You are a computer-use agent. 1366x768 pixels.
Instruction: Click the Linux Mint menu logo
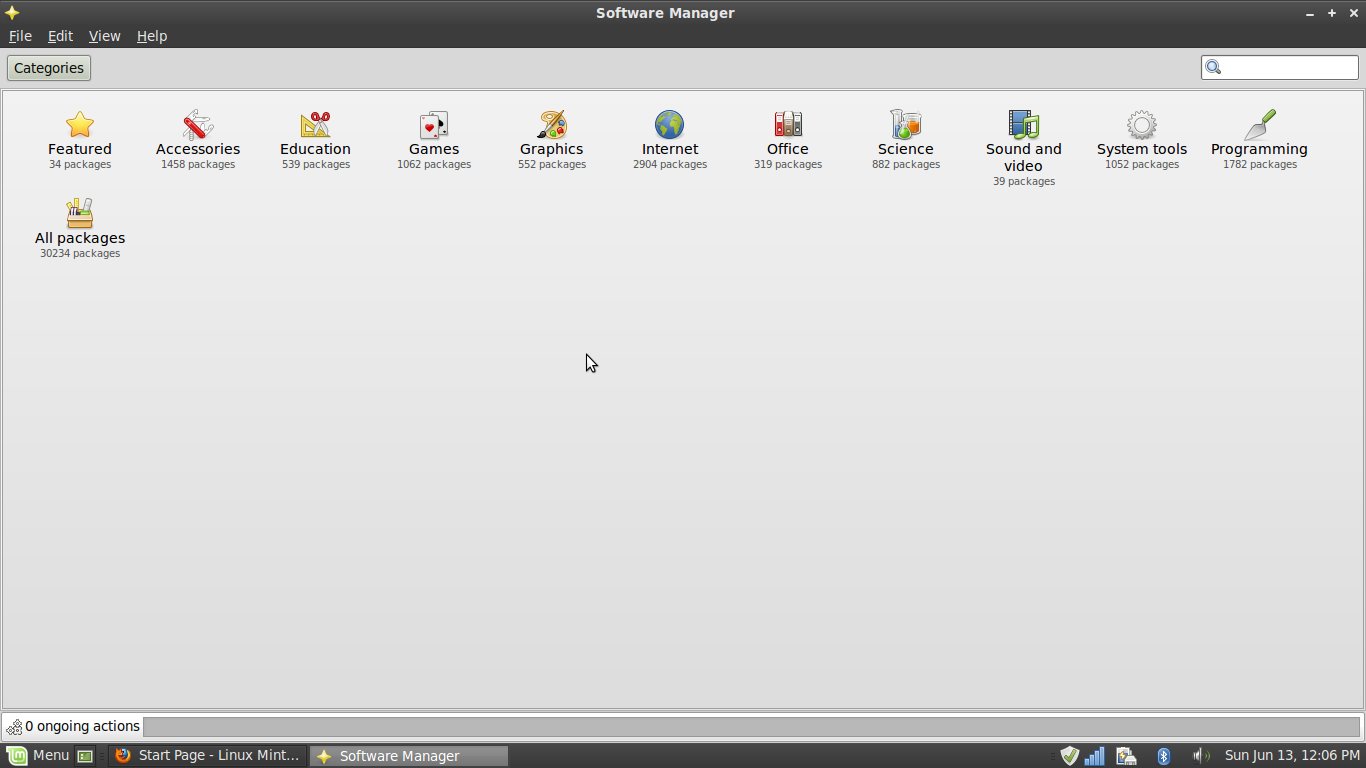pos(17,756)
